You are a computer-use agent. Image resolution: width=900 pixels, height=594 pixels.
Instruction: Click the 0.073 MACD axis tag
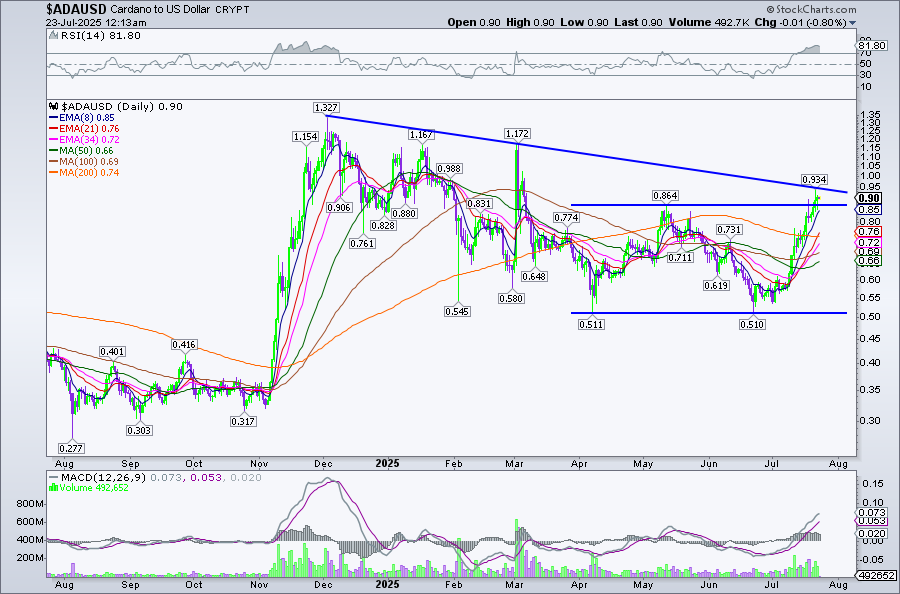[x=871, y=513]
